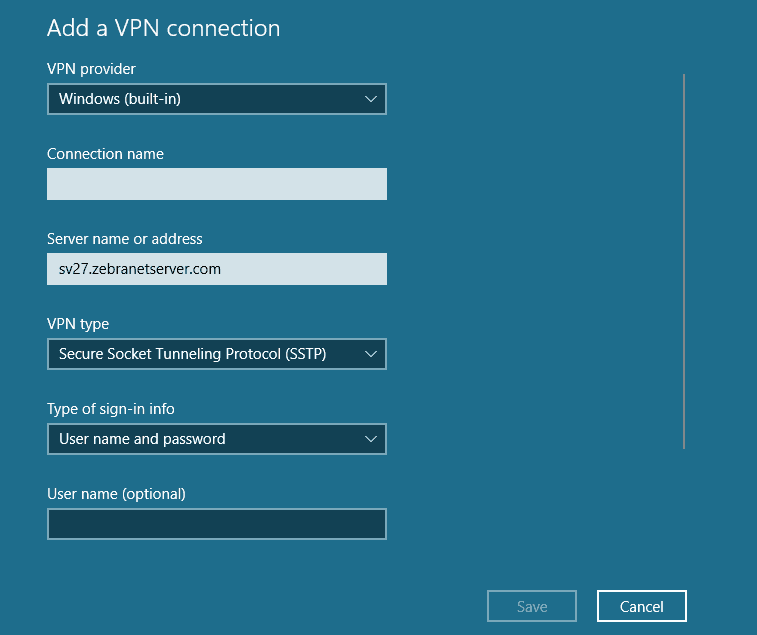Image resolution: width=757 pixels, height=635 pixels.
Task: Select the User name (optional) input box
Action: click(x=216, y=524)
